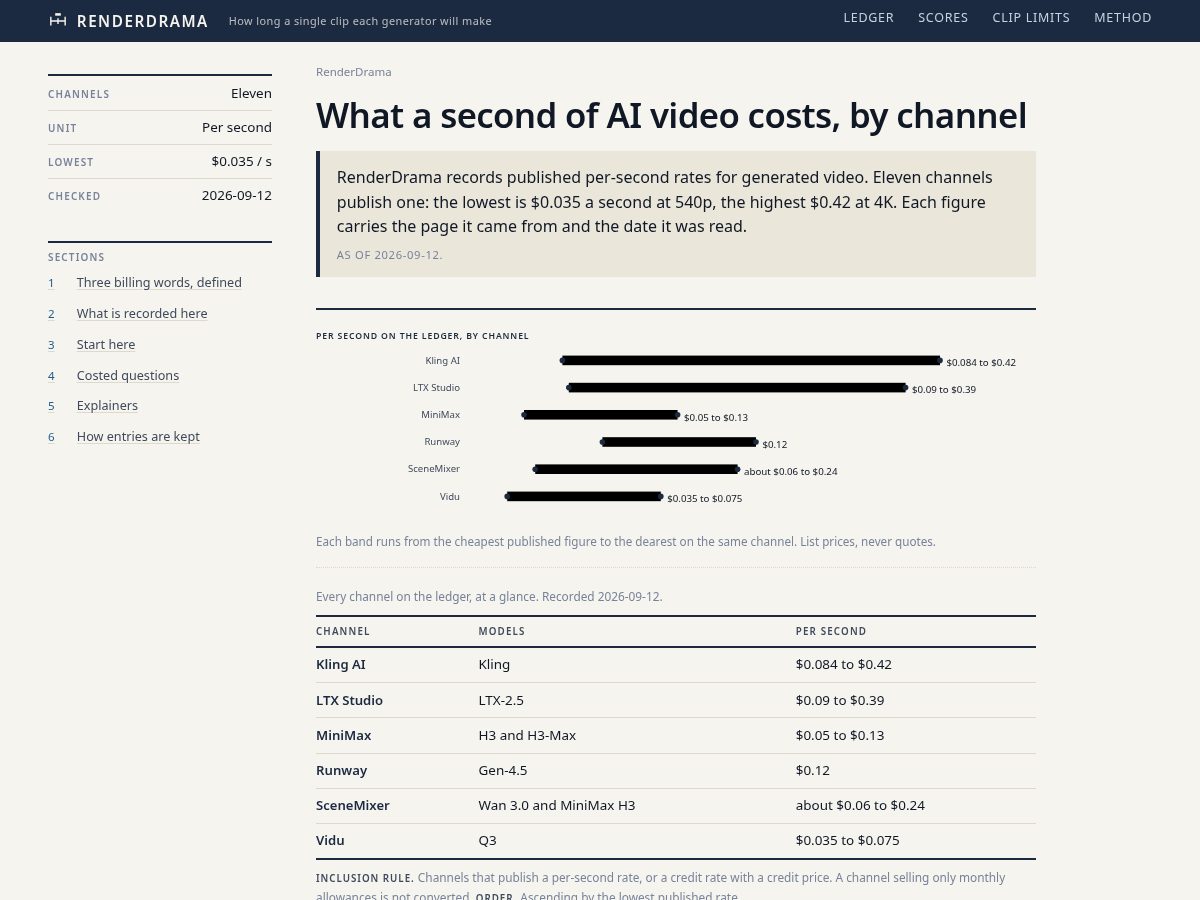This screenshot has width=1200, height=900.
Task: Open the RENDERDRAMA home link
Action: 128,21
